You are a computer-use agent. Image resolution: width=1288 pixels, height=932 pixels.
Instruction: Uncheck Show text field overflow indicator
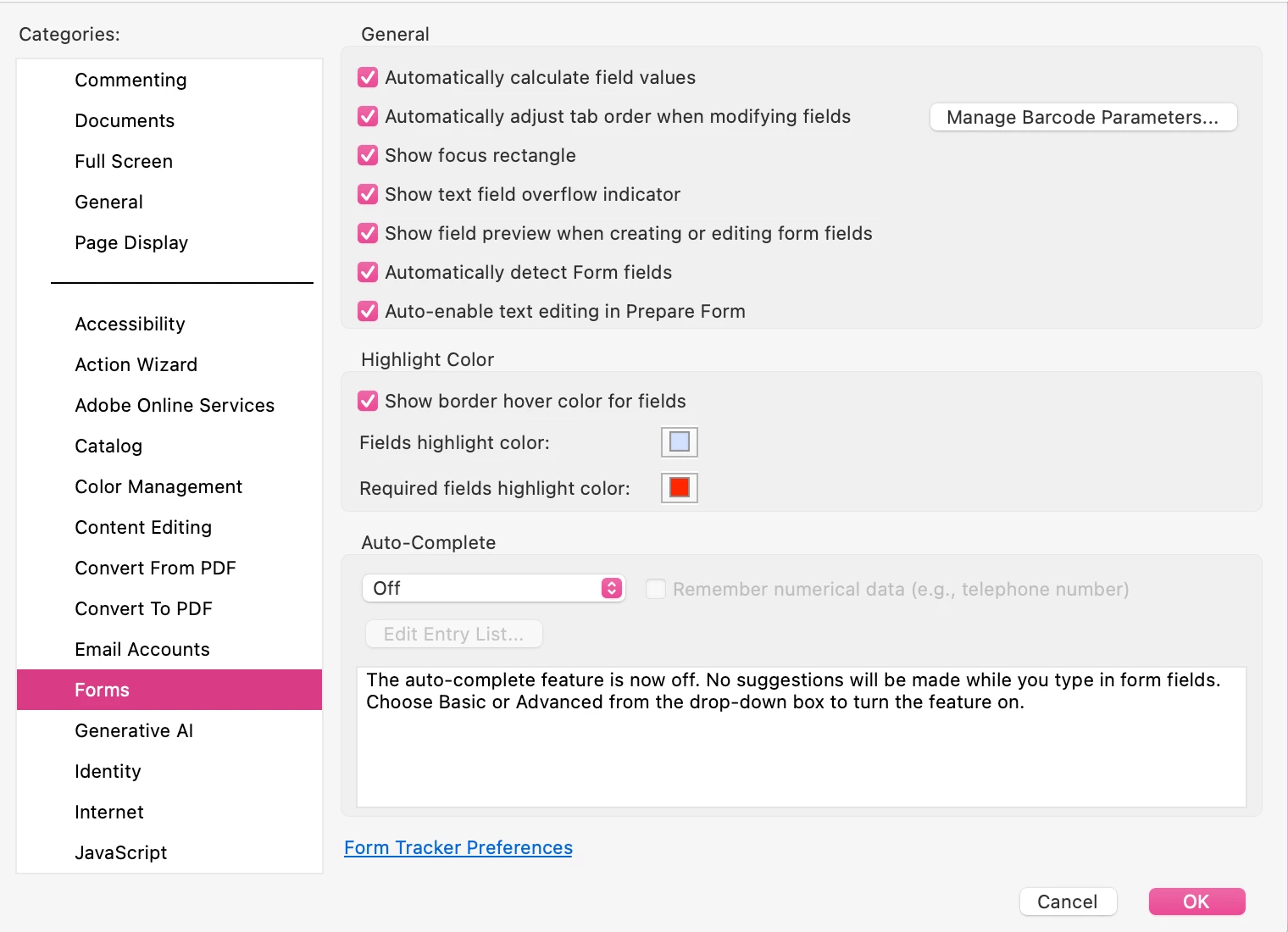[368, 195]
